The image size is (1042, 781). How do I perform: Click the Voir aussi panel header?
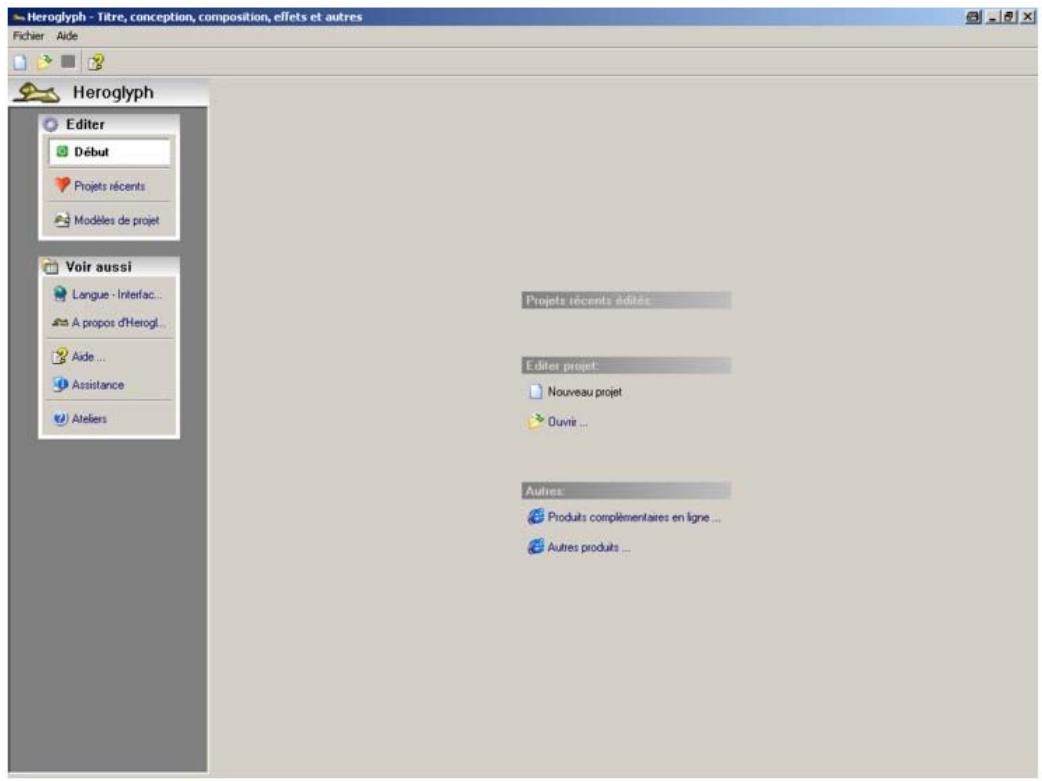click(109, 267)
